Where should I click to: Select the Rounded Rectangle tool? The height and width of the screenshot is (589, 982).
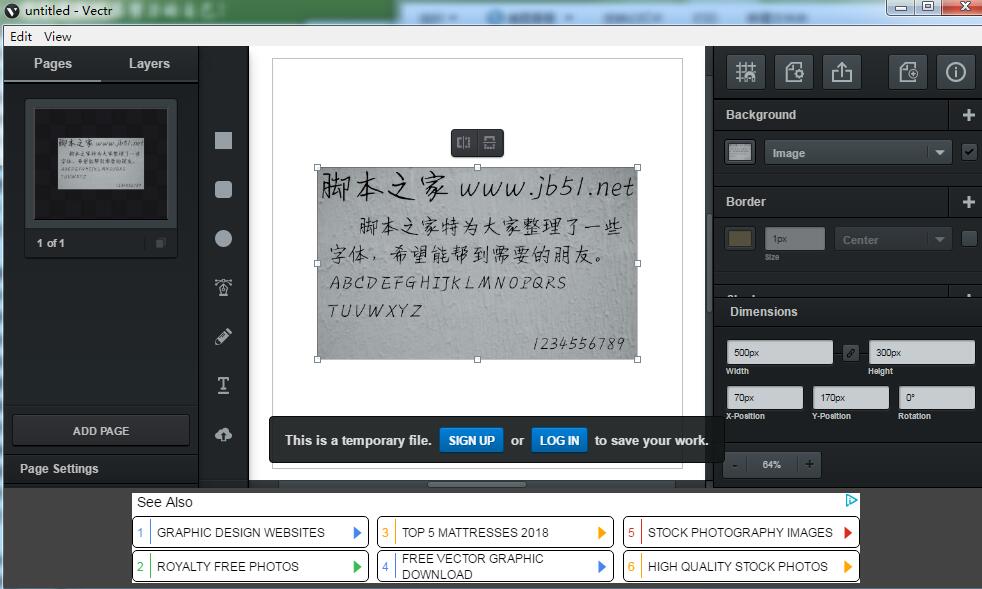pos(223,190)
